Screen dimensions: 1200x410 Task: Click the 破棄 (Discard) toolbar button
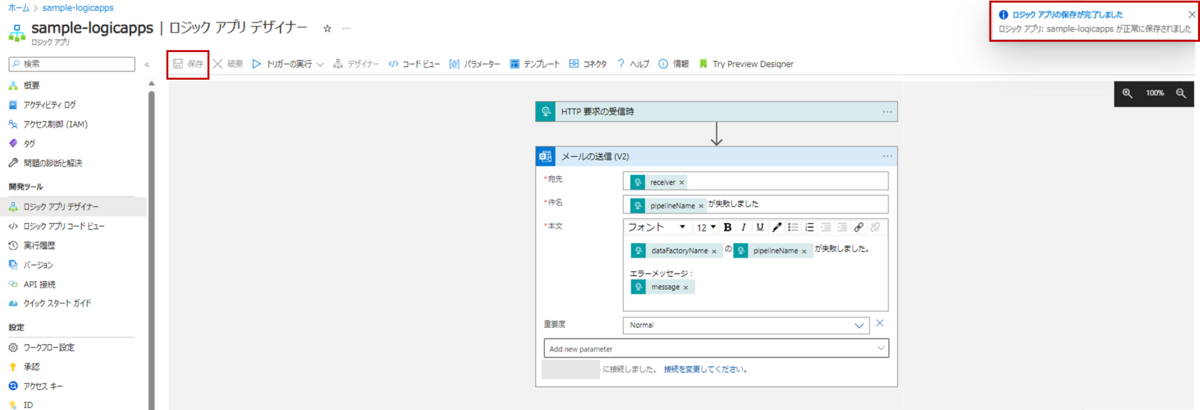click(x=228, y=64)
